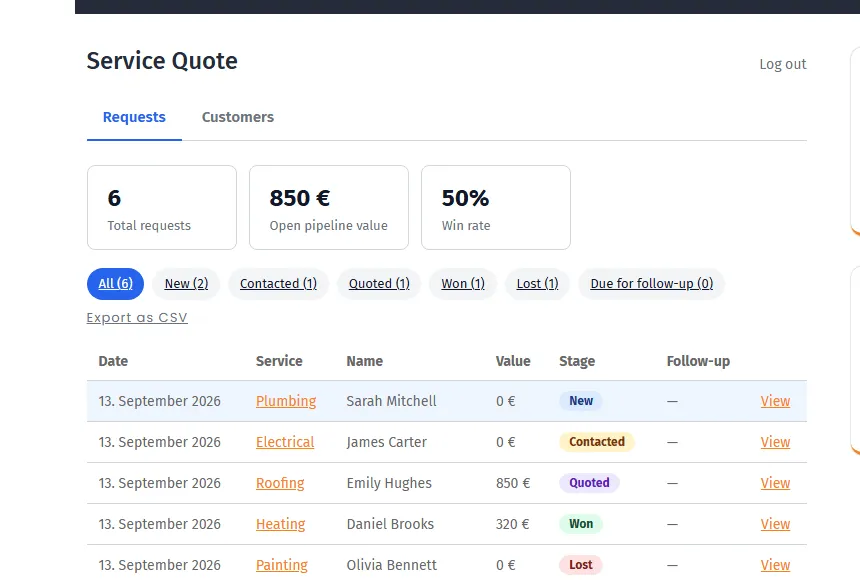View Sarah Mitchell's request

pos(775,401)
